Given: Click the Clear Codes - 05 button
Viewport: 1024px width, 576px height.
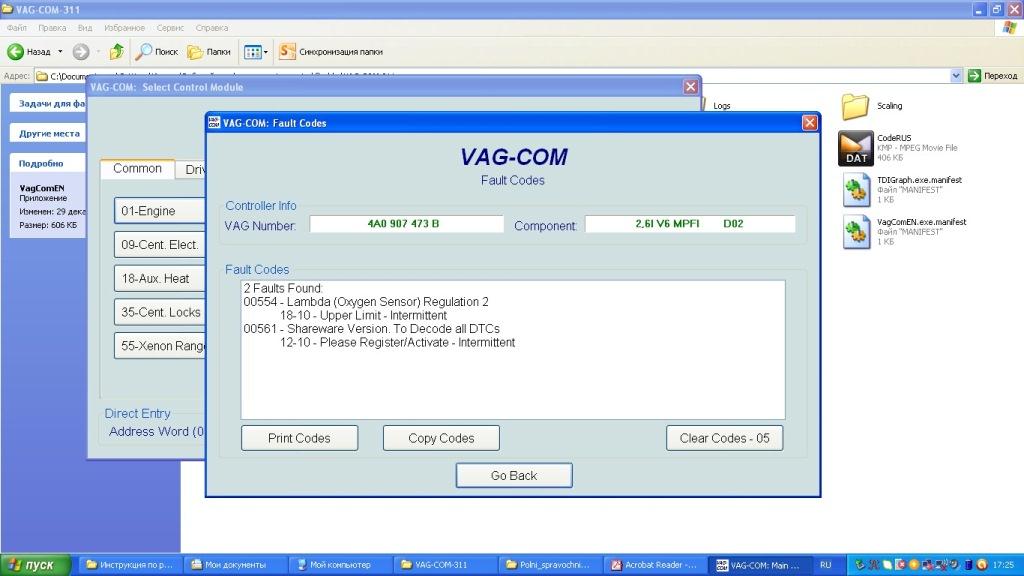Looking at the screenshot, I should coord(724,438).
